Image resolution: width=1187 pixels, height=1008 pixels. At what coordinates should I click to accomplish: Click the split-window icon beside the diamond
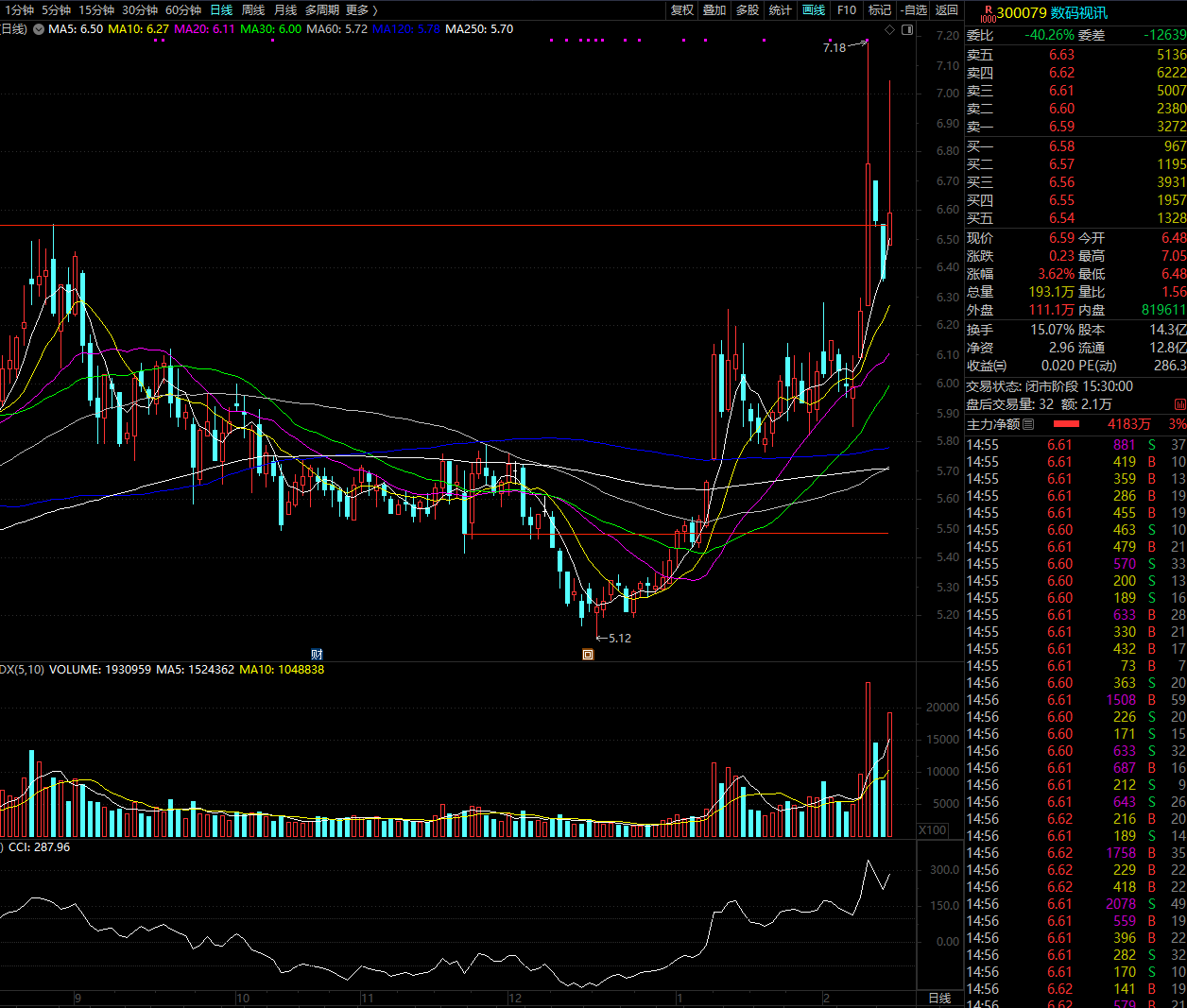(x=907, y=30)
